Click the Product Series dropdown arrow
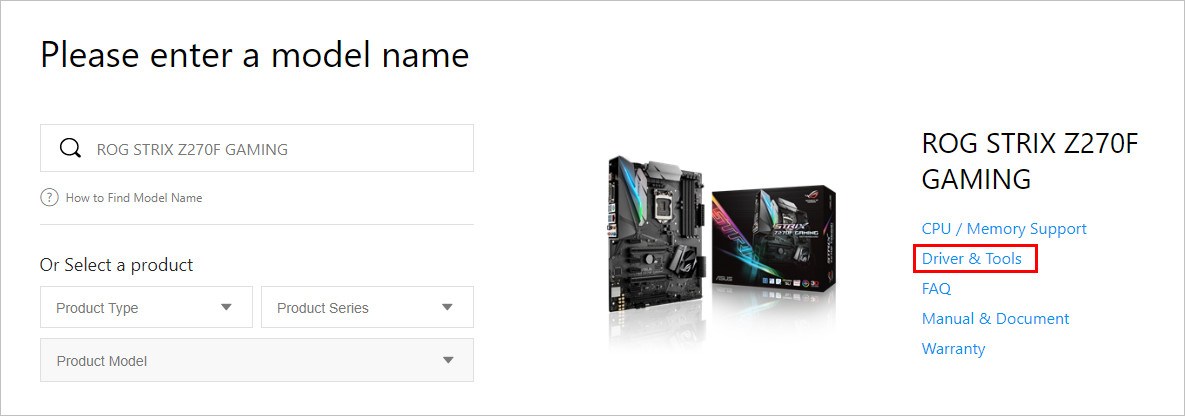This screenshot has height=416, width=1185. [x=447, y=307]
